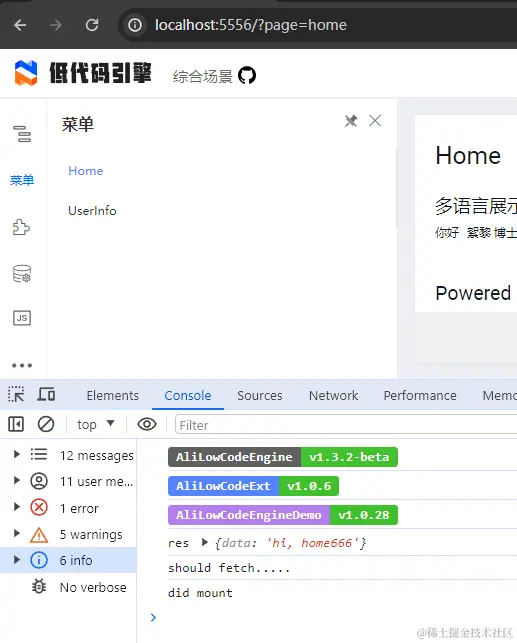Show more sidebar items via ellipsis
Viewport: 517px width, 643px height.
click(x=22, y=365)
